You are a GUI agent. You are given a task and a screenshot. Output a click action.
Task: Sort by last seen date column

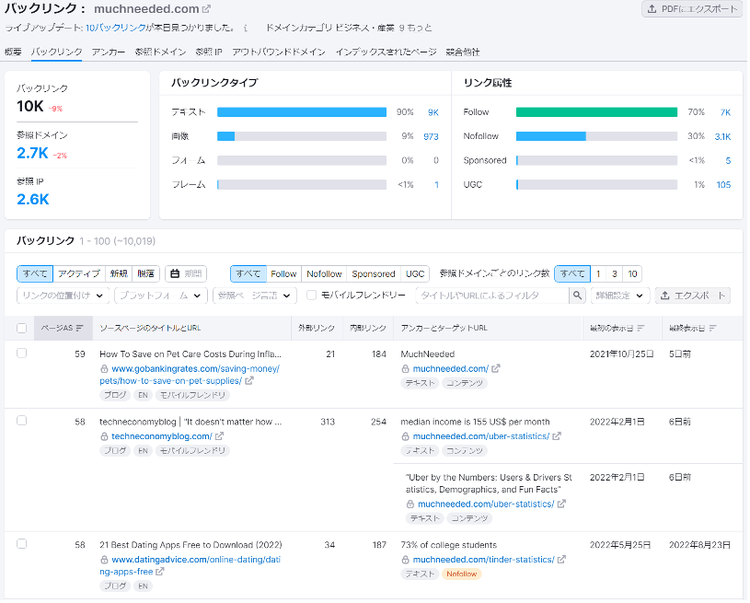coord(692,329)
